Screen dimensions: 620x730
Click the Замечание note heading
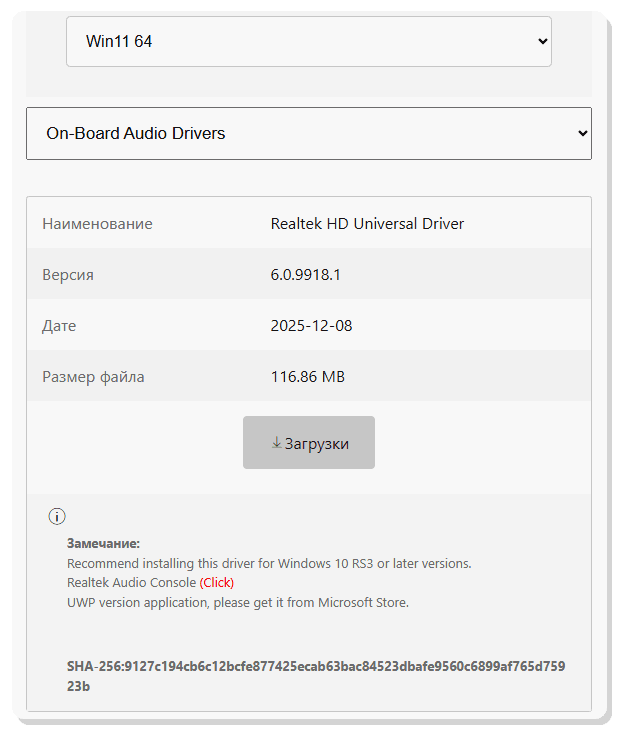click(103, 543)
